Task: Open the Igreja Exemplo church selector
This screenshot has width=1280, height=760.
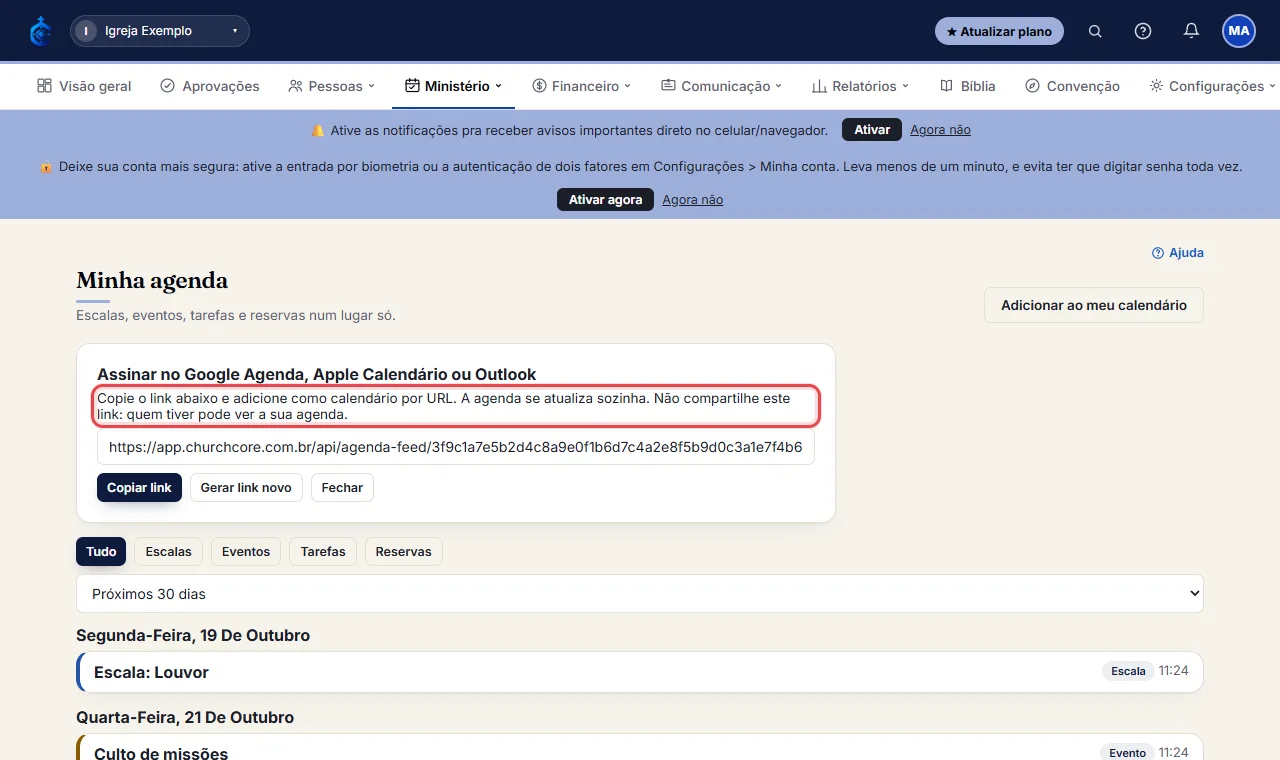Action: tap(160, 31)
